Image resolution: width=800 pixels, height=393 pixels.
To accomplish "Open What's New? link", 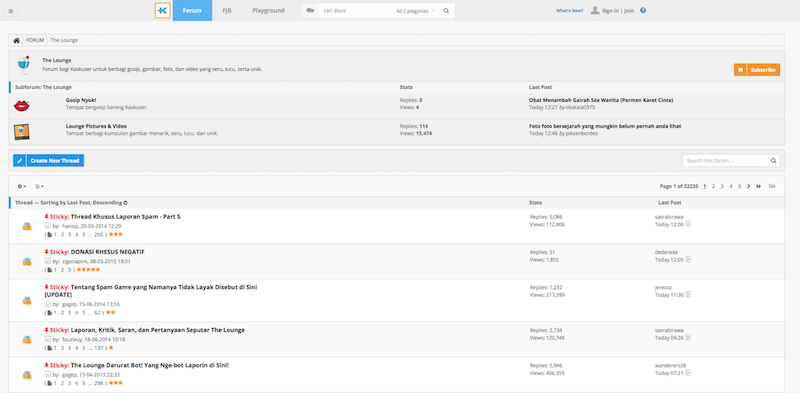I will [570, 10].
